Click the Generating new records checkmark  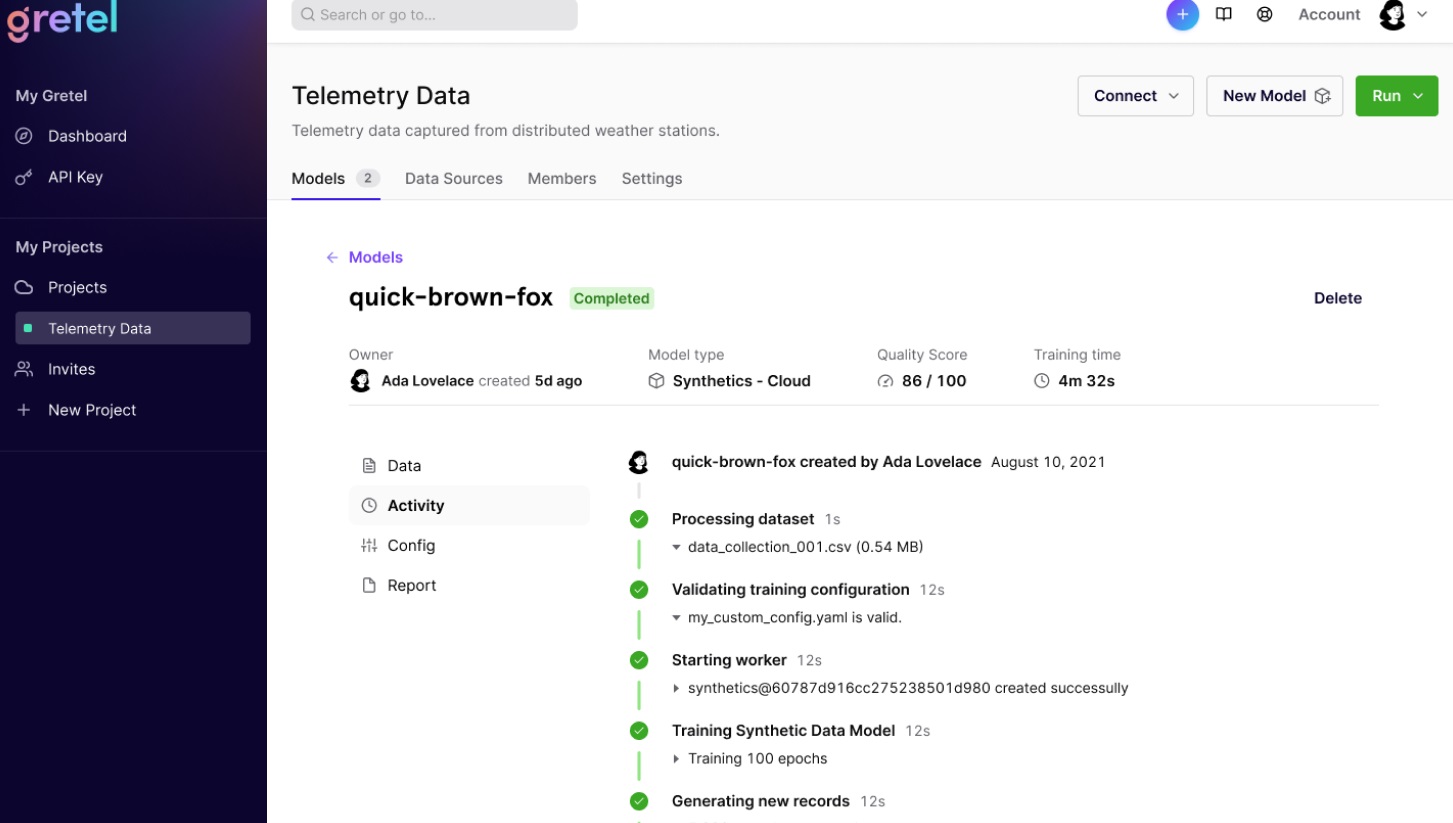click(x=639, y=801)
